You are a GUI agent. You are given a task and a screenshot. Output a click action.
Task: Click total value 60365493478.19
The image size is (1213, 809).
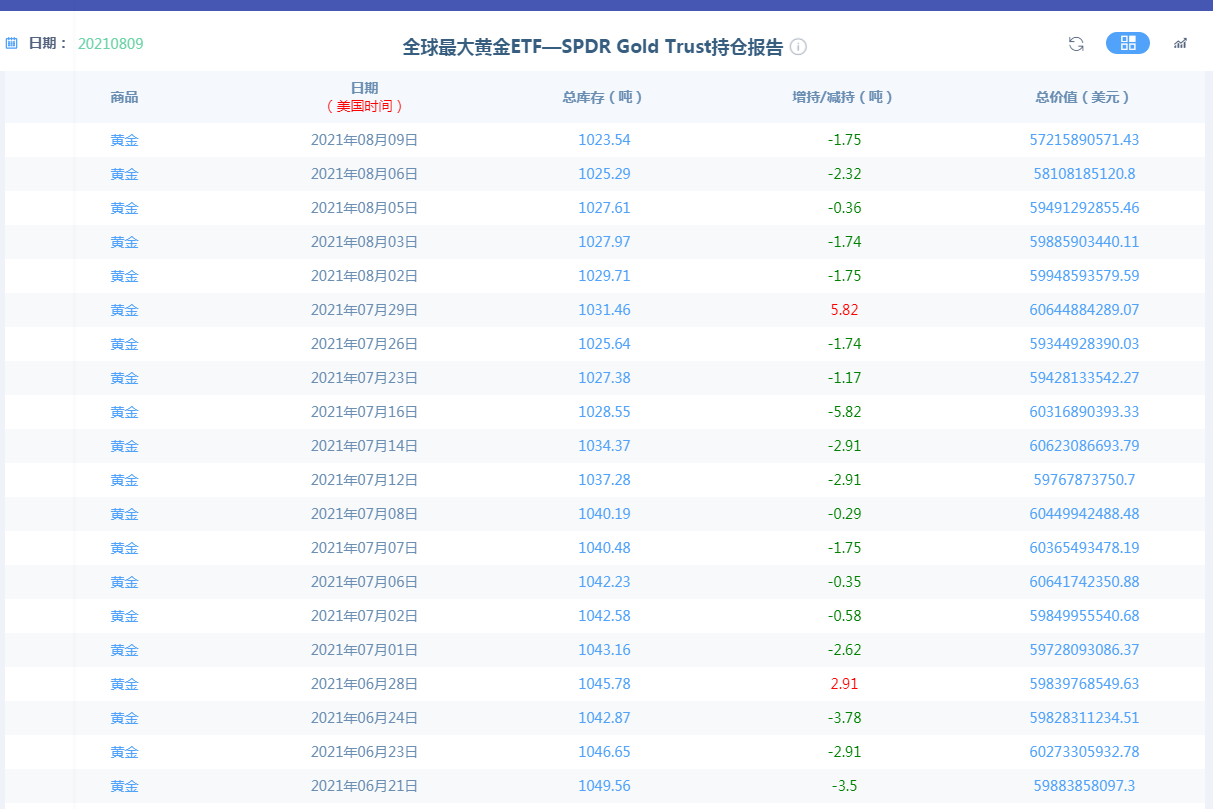coord(1085,548)
